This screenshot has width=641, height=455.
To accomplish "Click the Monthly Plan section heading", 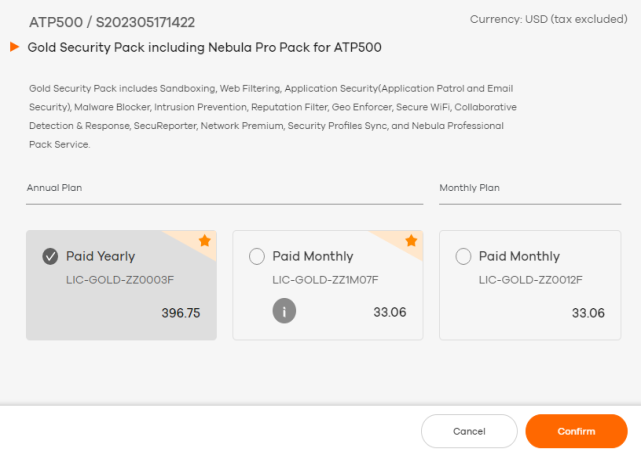I will pos(469,188).
